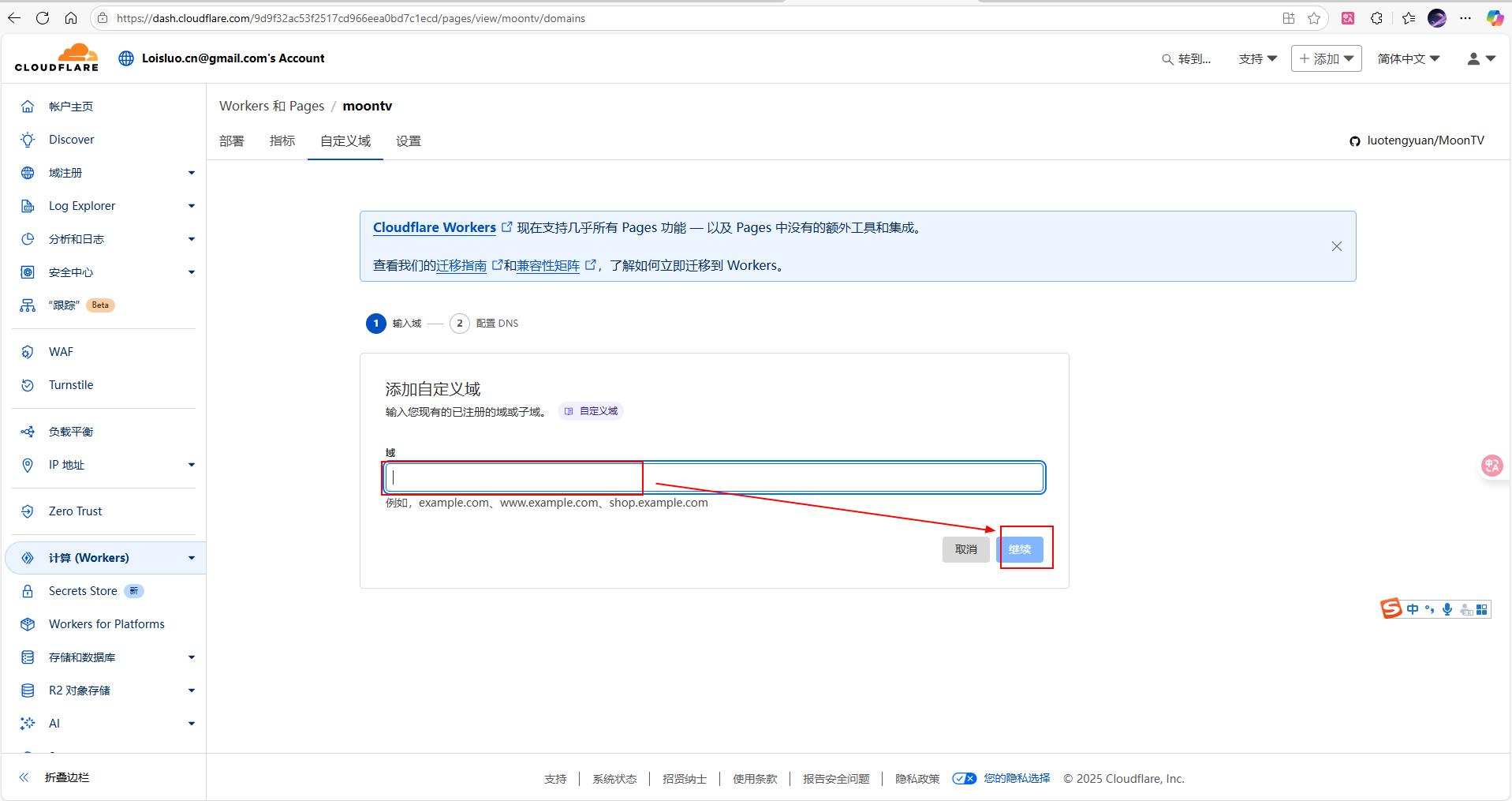The width and height of the screenshot is (1512, 801).
Task: Open the browser three-dot settings menu
Action: 1465,18
